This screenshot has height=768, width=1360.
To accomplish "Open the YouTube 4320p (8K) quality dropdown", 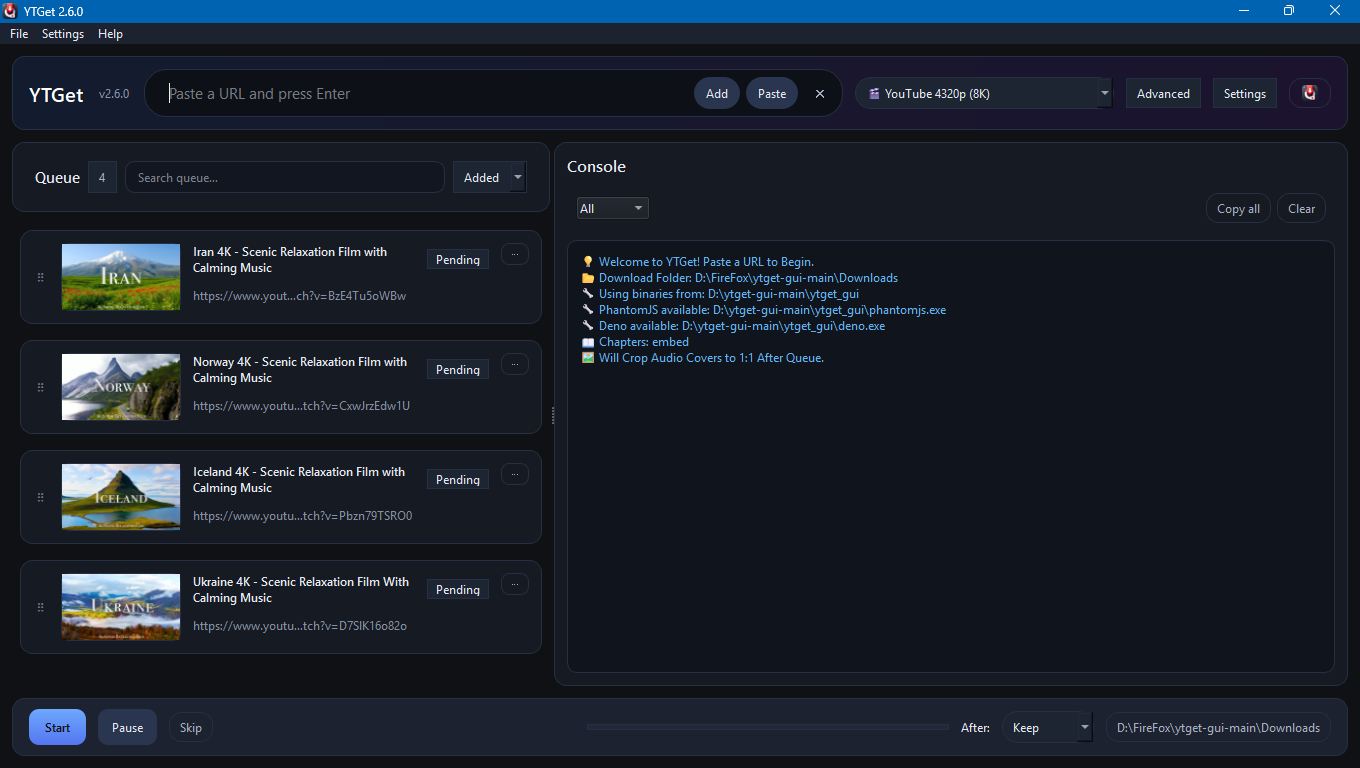I will pos(983,94).
